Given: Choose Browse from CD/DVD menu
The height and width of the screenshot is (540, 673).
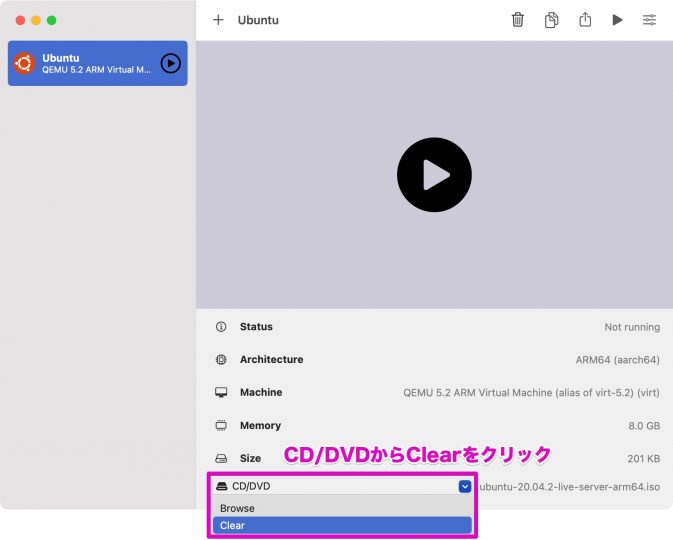Looking at the screenshot, I should tap(342, 508).
